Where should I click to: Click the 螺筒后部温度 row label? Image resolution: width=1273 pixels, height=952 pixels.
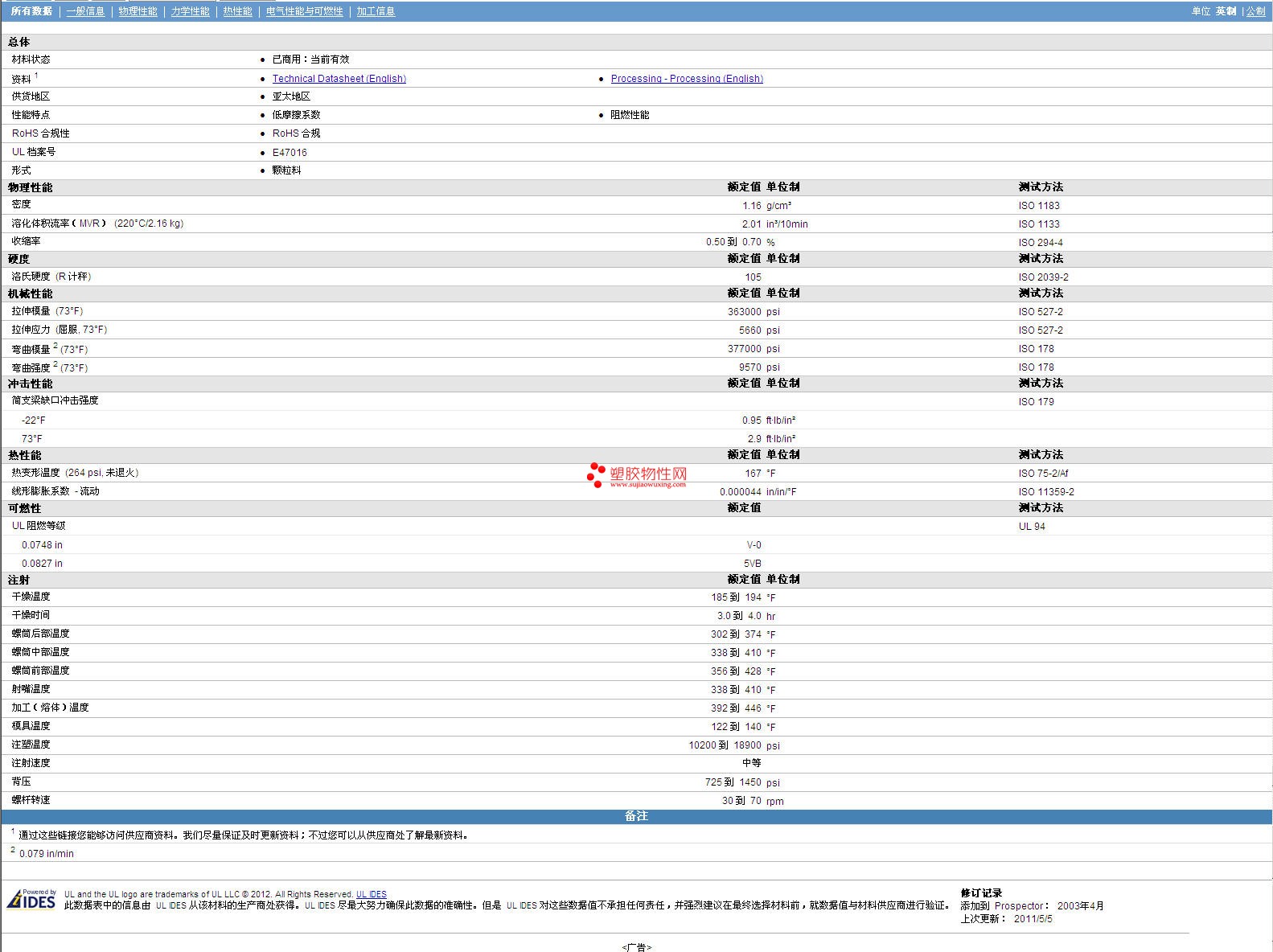pos(40,634)
